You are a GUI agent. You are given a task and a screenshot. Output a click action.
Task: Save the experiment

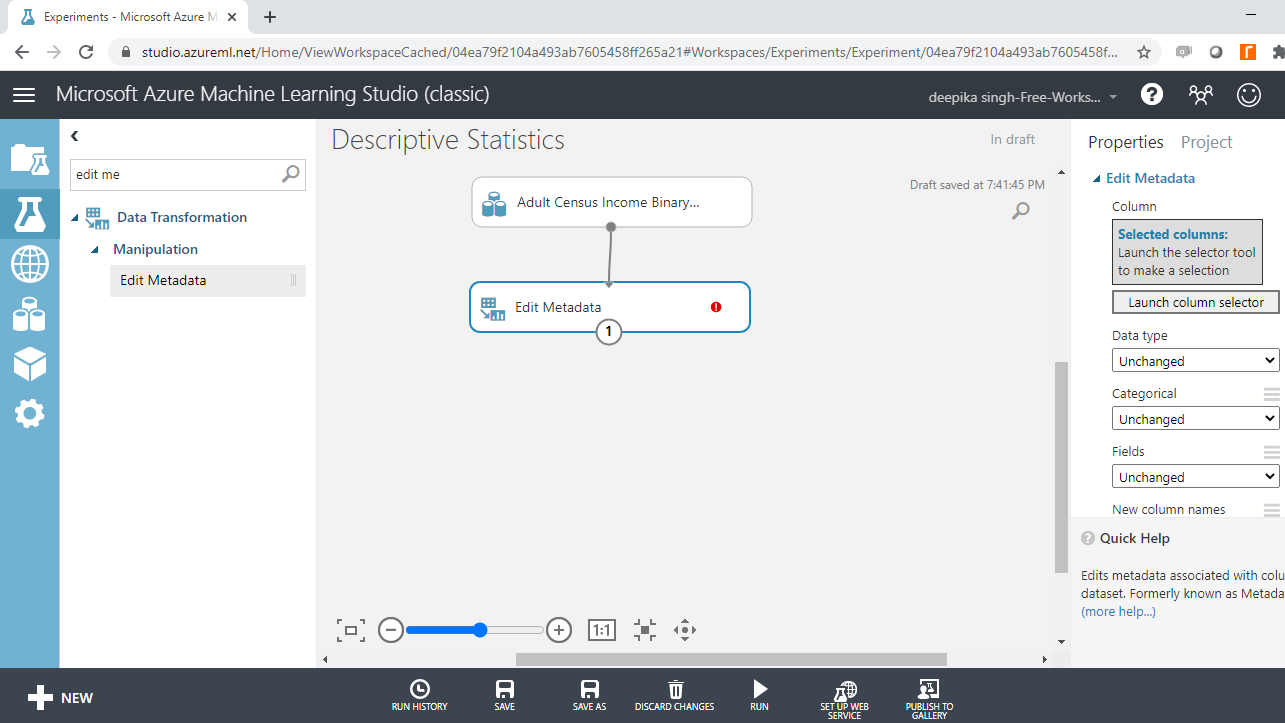coord(505,696)
